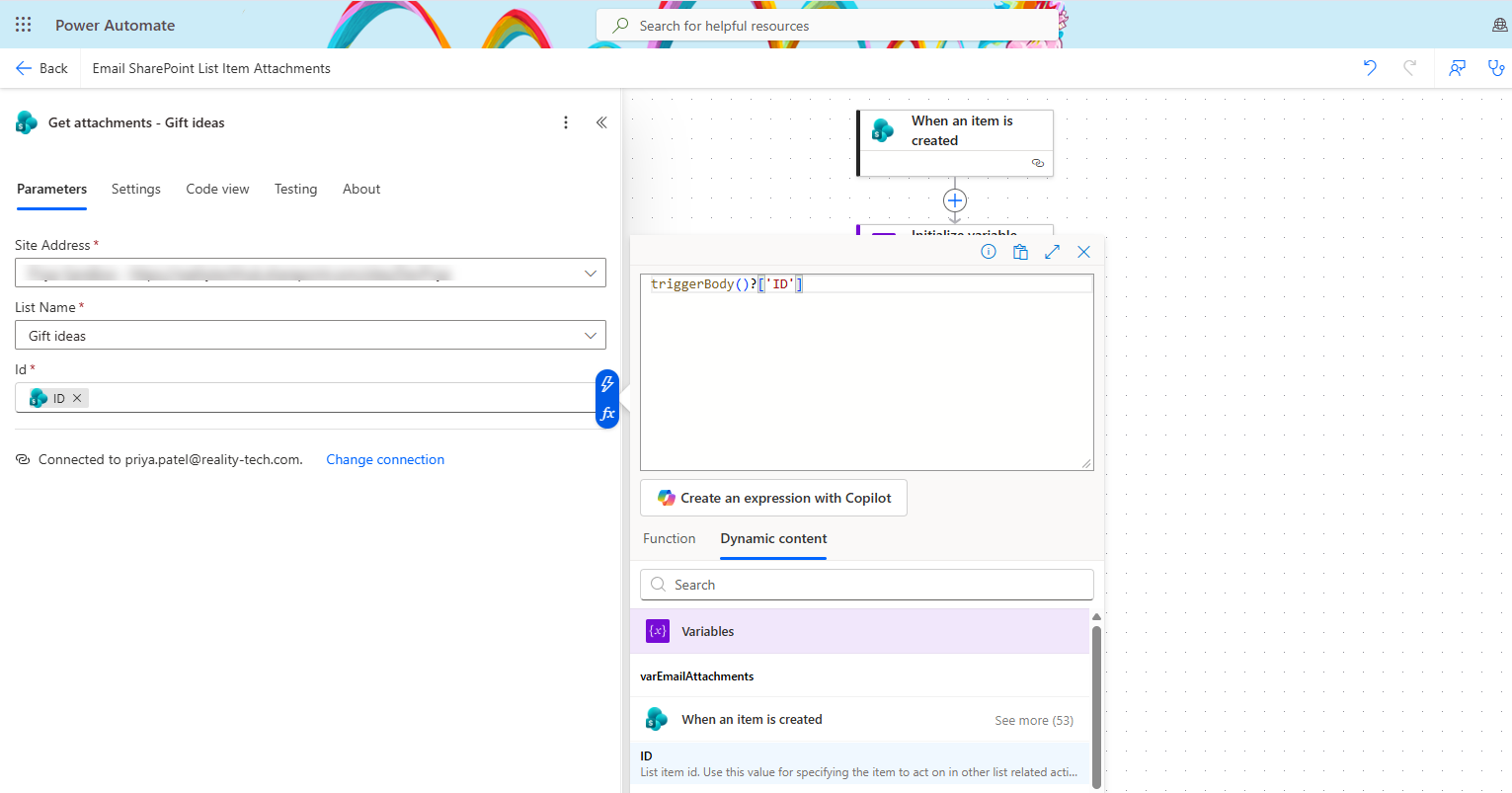Click the Variables purple icon
The height and width of the screenshot is (793, 1512).
pos(658,631)
